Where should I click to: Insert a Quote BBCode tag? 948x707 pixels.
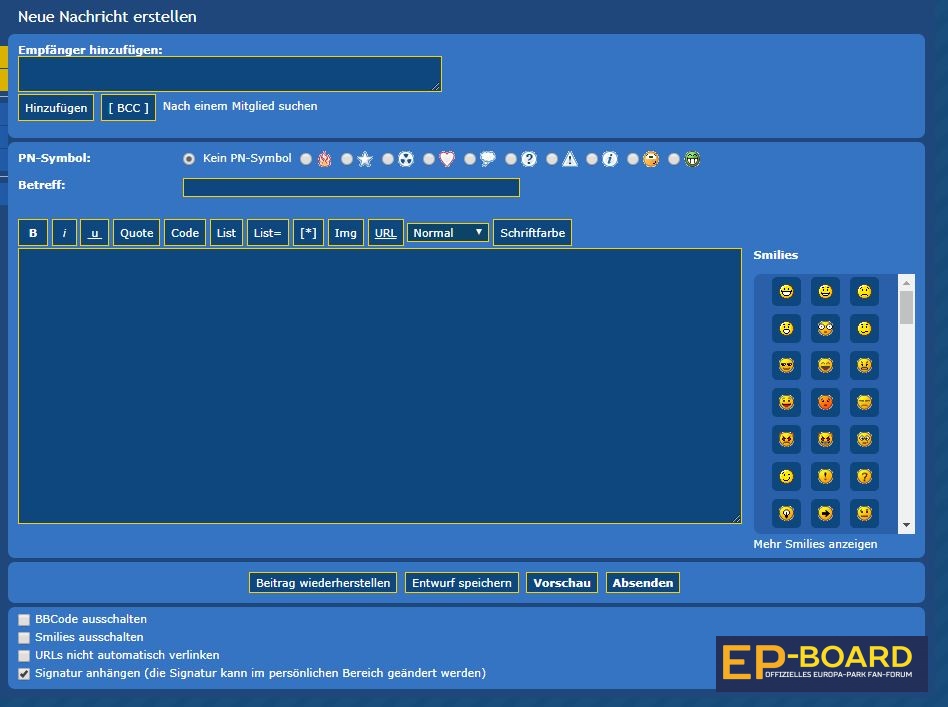click(136, 233)
